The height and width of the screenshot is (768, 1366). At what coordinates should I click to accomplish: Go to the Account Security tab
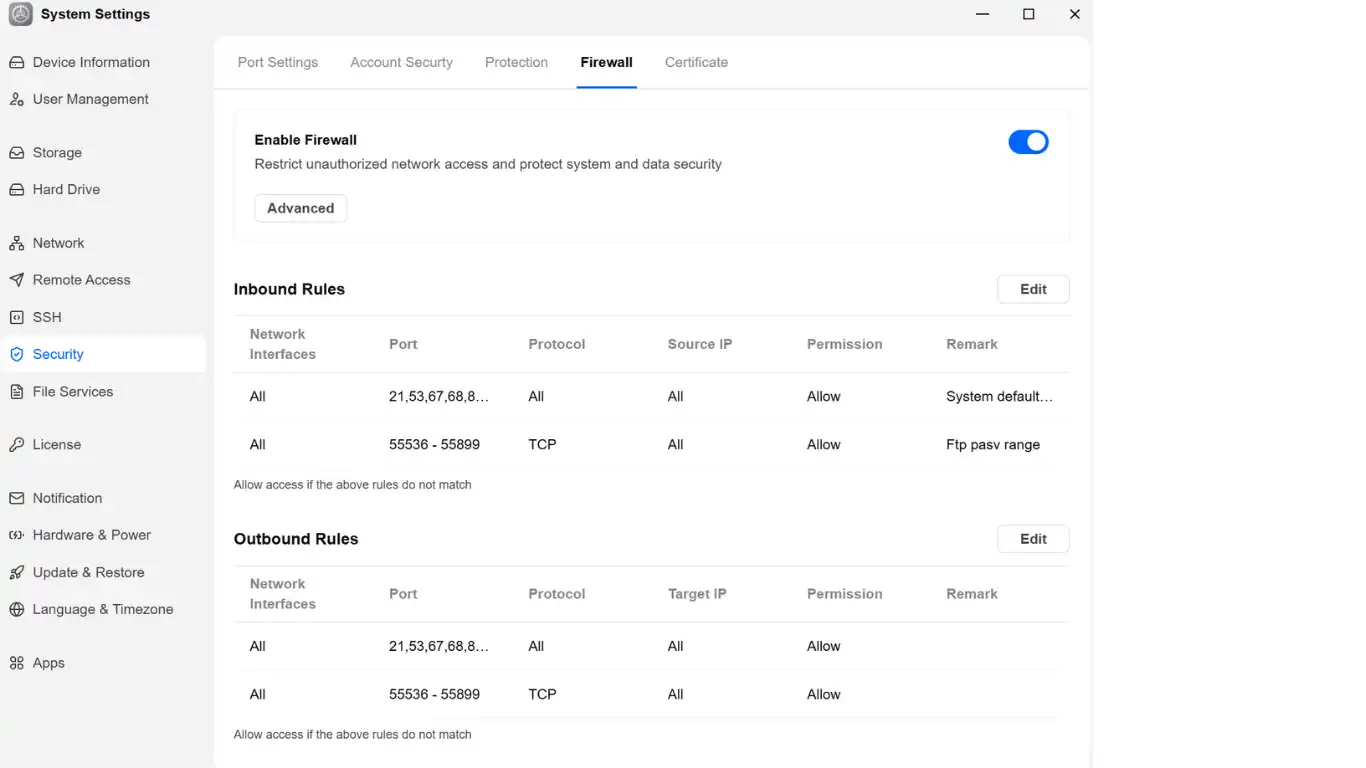401,62
